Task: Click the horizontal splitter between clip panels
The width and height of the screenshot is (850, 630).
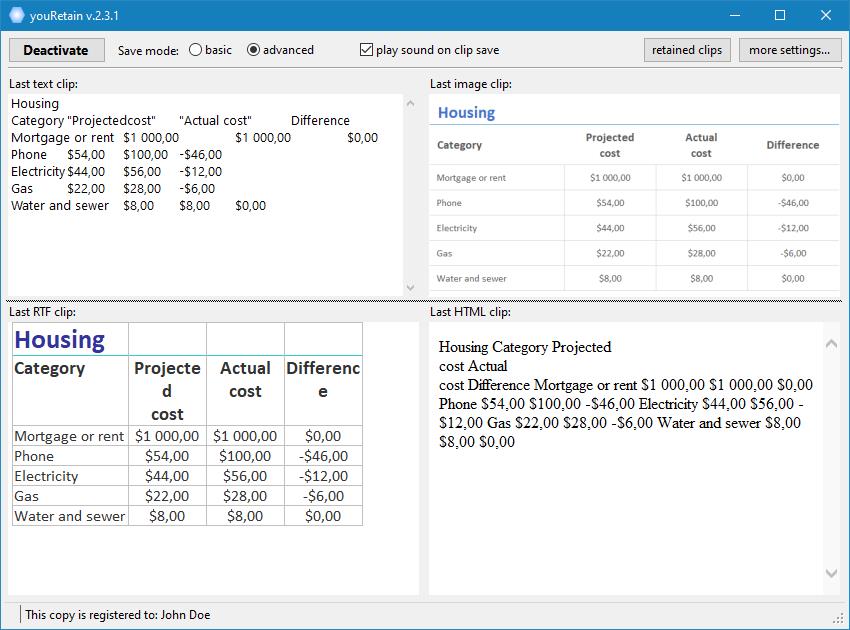Action: click(x=424, y=301)
